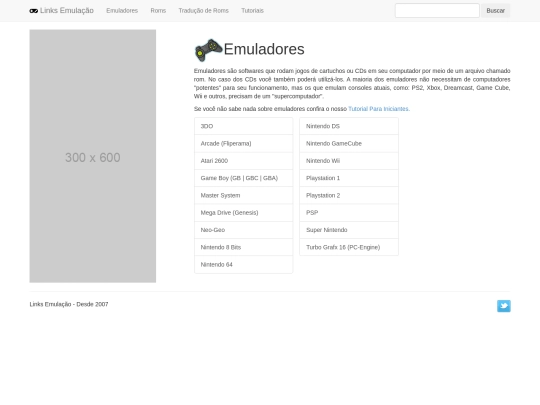Choose Nintendo 64 list item

tap(243, 264)
